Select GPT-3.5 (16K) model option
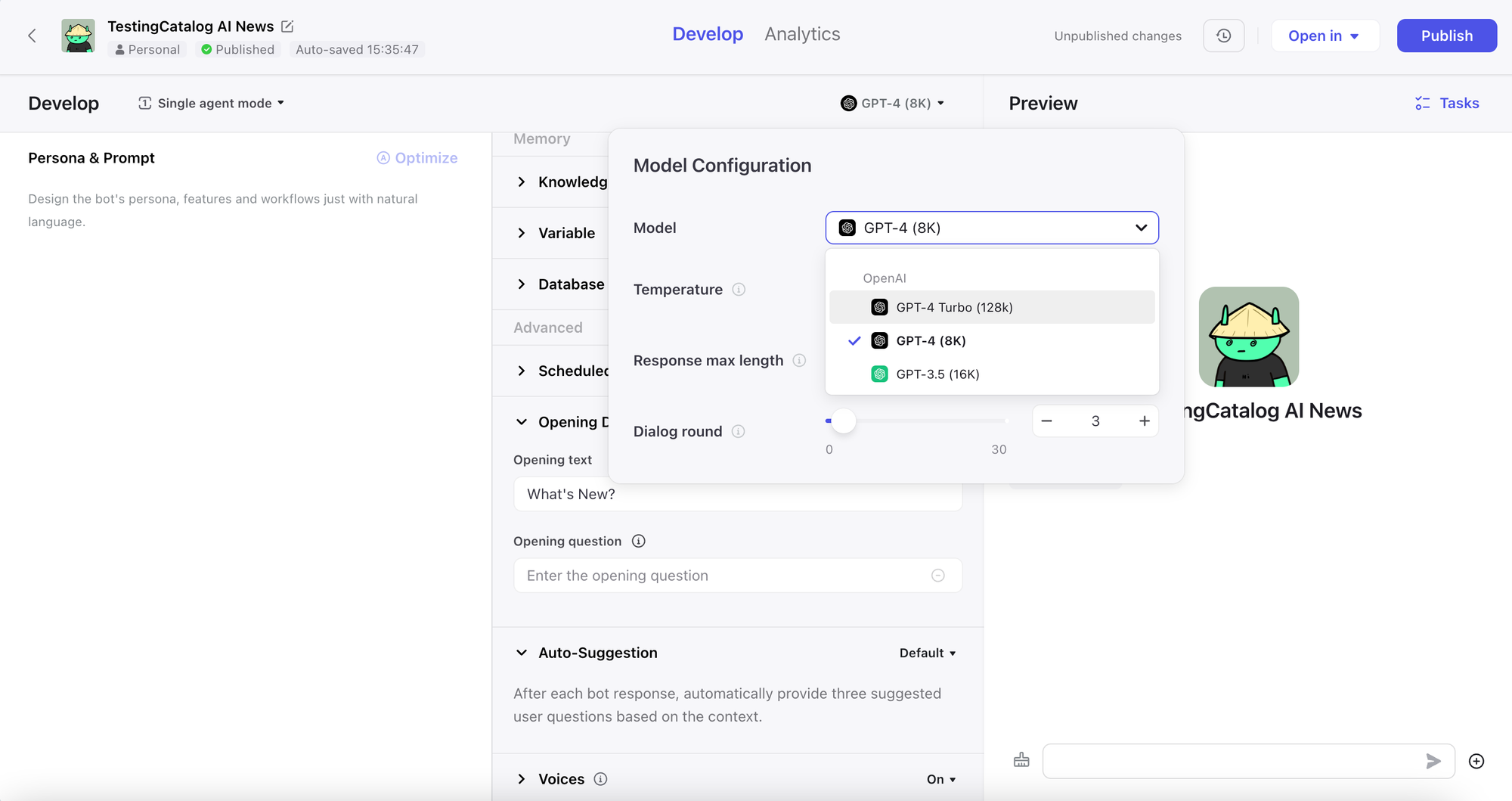The width and height of the screenshot is (1512, 801). [992, 374]
